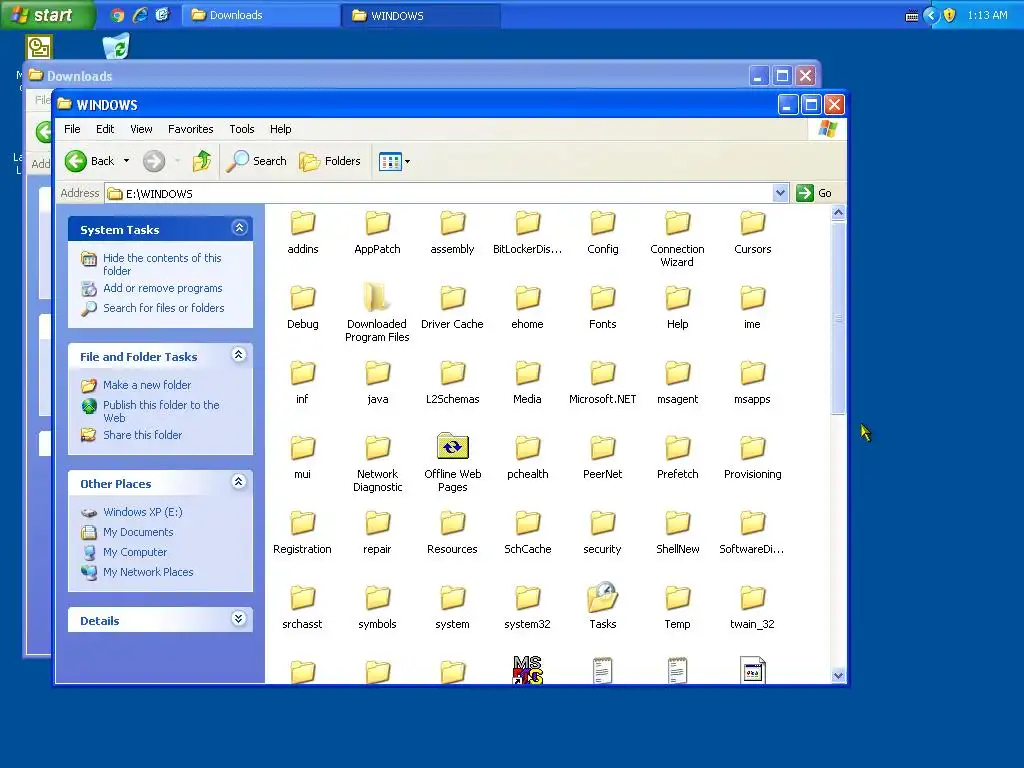Switch to Downloads taskbar button
Image resolution: width=1024 pixels, height=768 pixels.
[x=261, y=15]
